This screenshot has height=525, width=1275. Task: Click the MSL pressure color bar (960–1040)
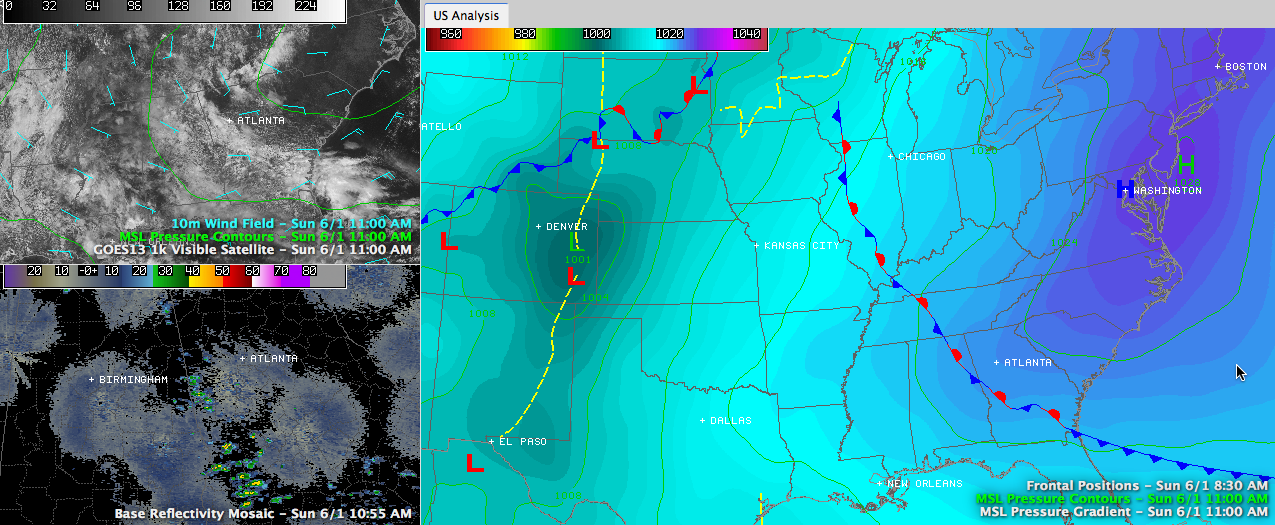pyautogui.click(x=595, y=34)
